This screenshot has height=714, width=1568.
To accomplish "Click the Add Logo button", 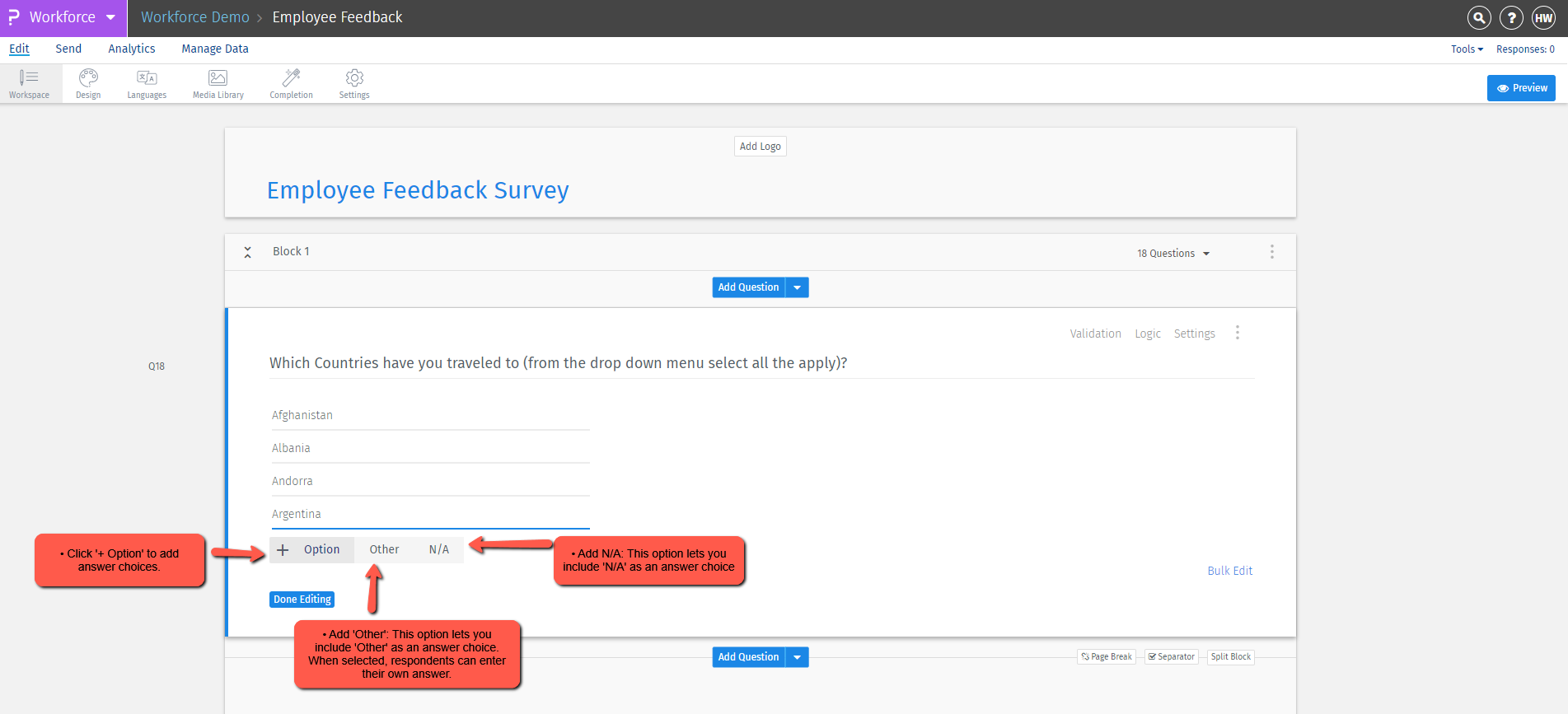I will coord(760,147).
